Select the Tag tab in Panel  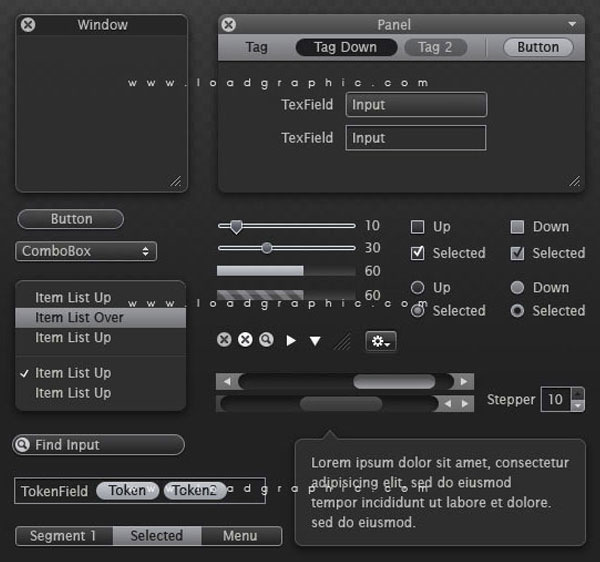256,47
